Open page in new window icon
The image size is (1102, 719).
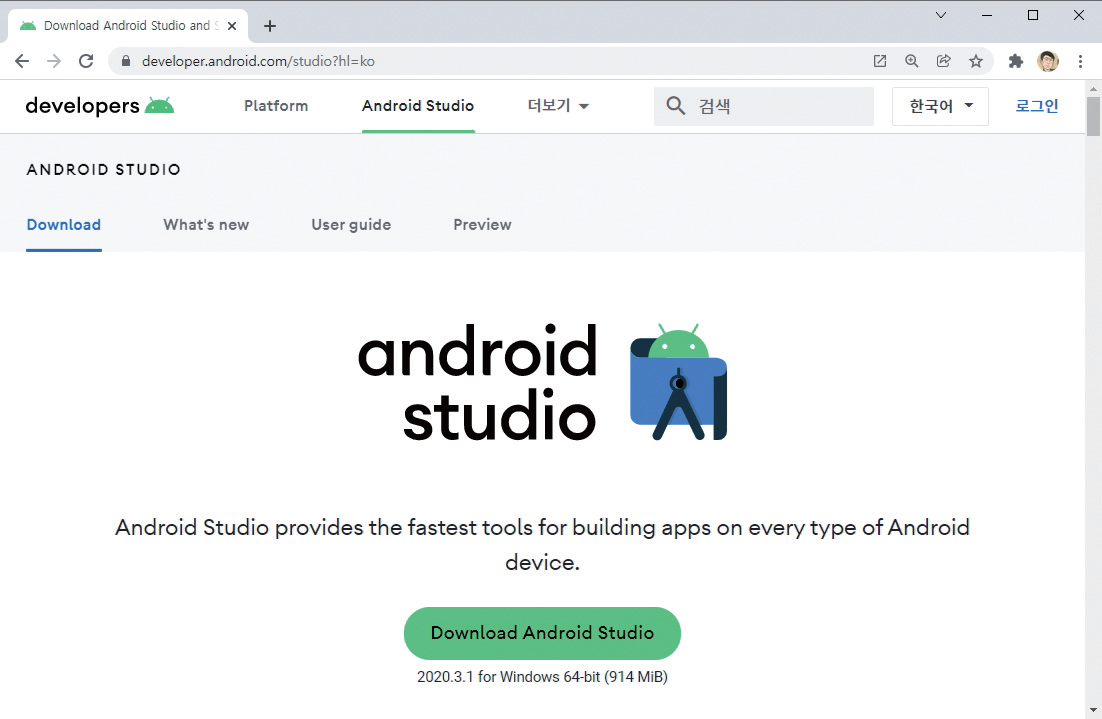[x=879, y=61]
